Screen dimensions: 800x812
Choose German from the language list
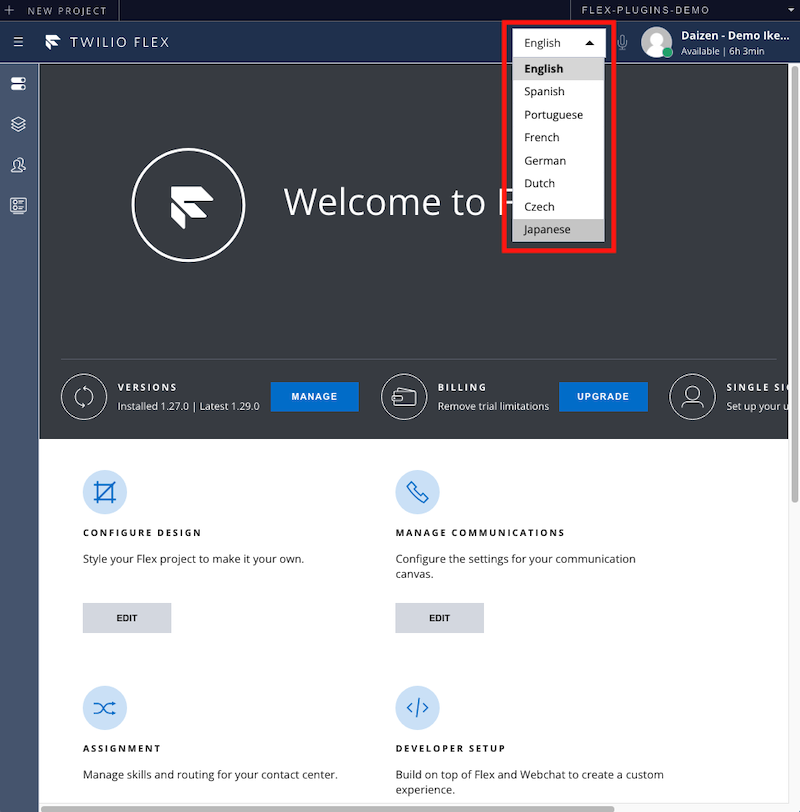coord(558,161)
